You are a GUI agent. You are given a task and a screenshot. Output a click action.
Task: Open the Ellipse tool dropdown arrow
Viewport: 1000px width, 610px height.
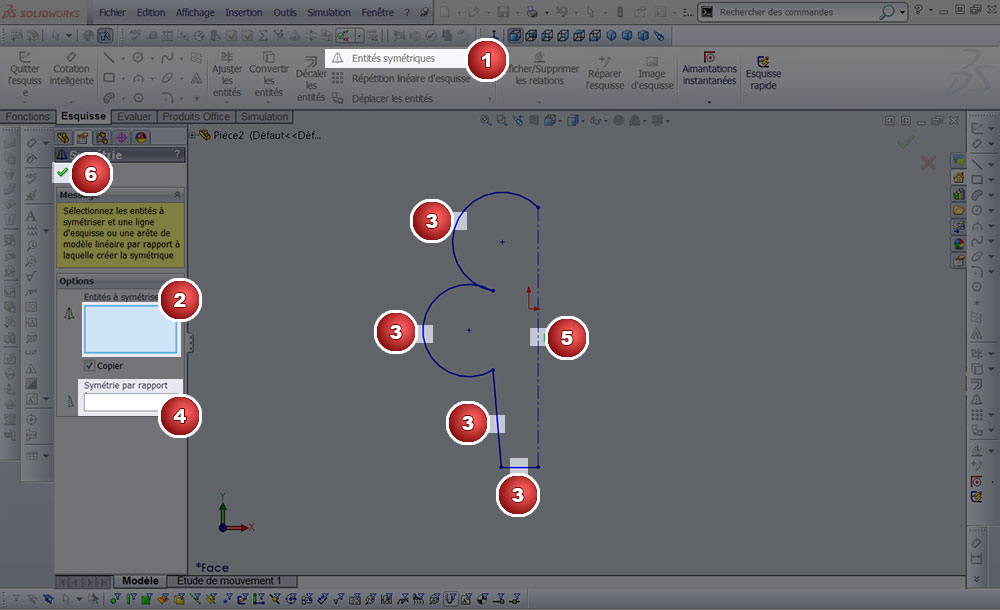181,78
